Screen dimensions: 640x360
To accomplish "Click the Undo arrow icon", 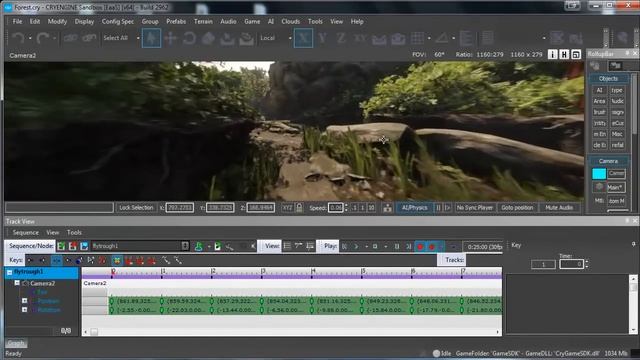I will click(18, 38).
